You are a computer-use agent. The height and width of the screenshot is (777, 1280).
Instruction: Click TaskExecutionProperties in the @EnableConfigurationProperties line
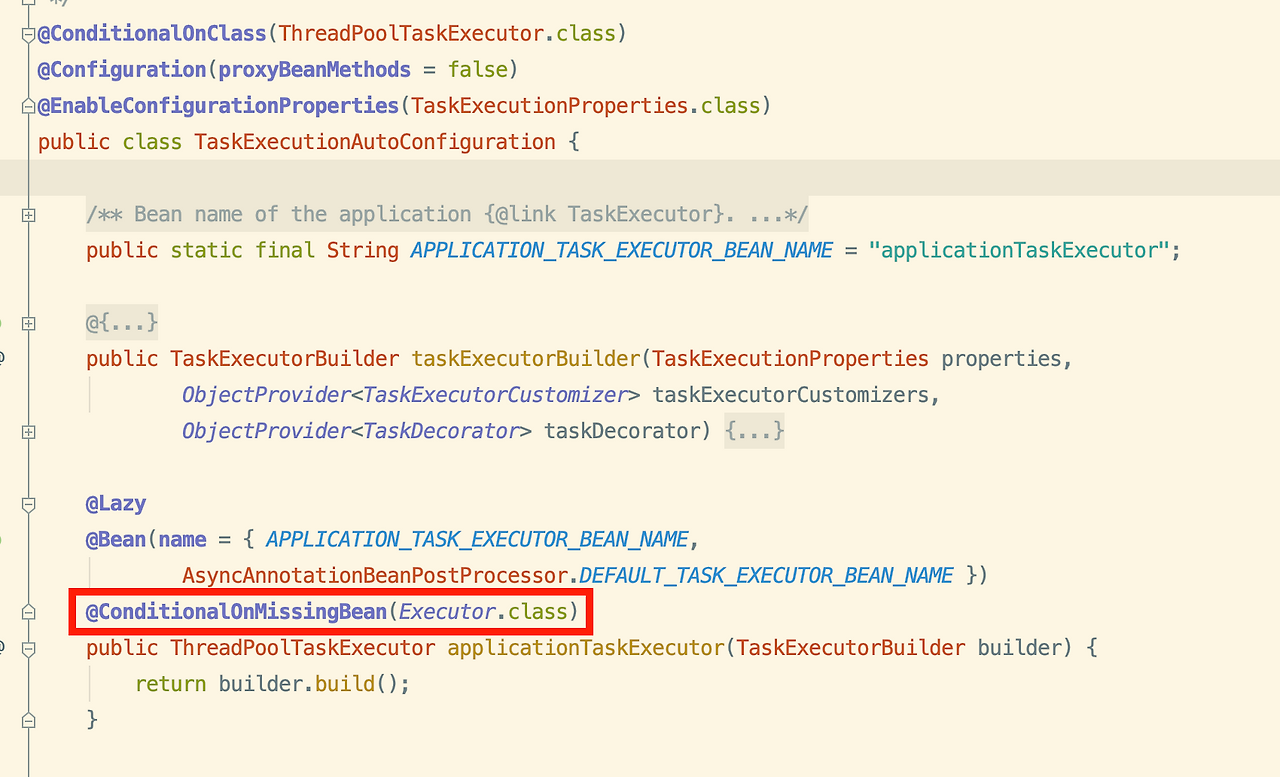pos(549,105)
